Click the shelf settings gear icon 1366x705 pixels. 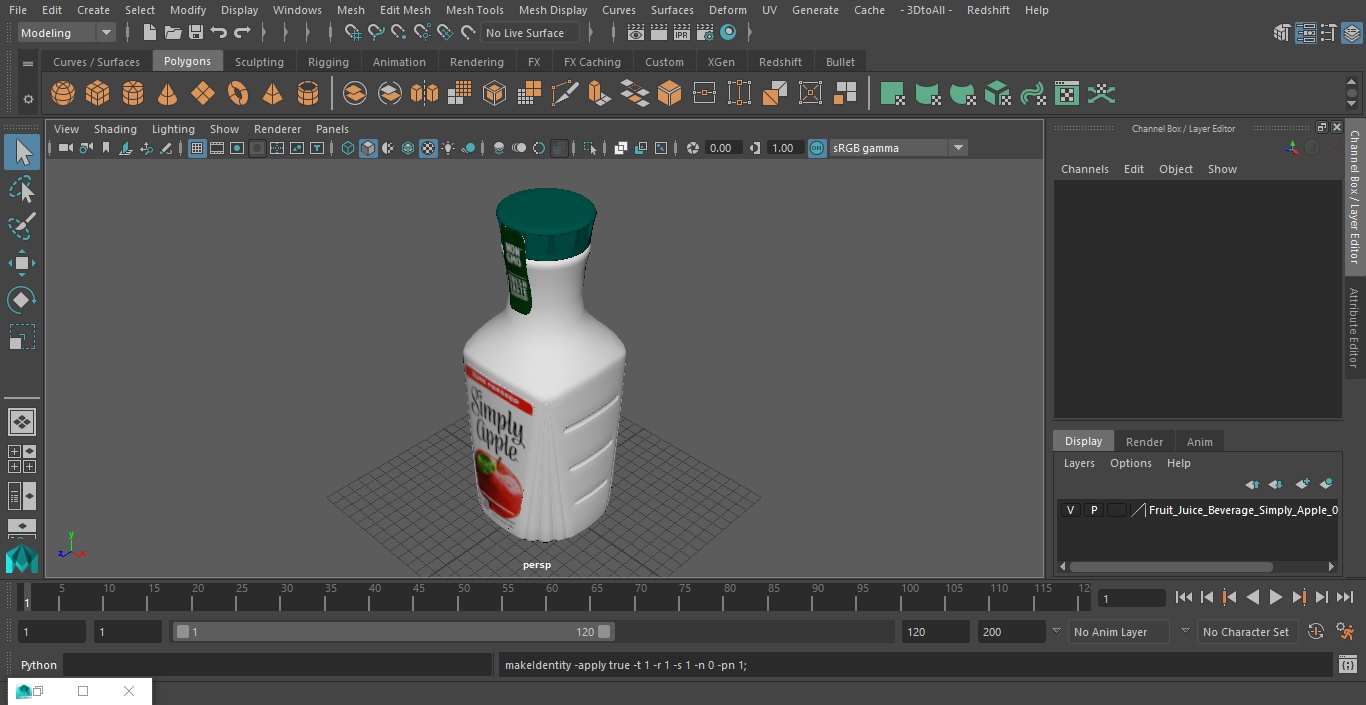tap(28, 98)
